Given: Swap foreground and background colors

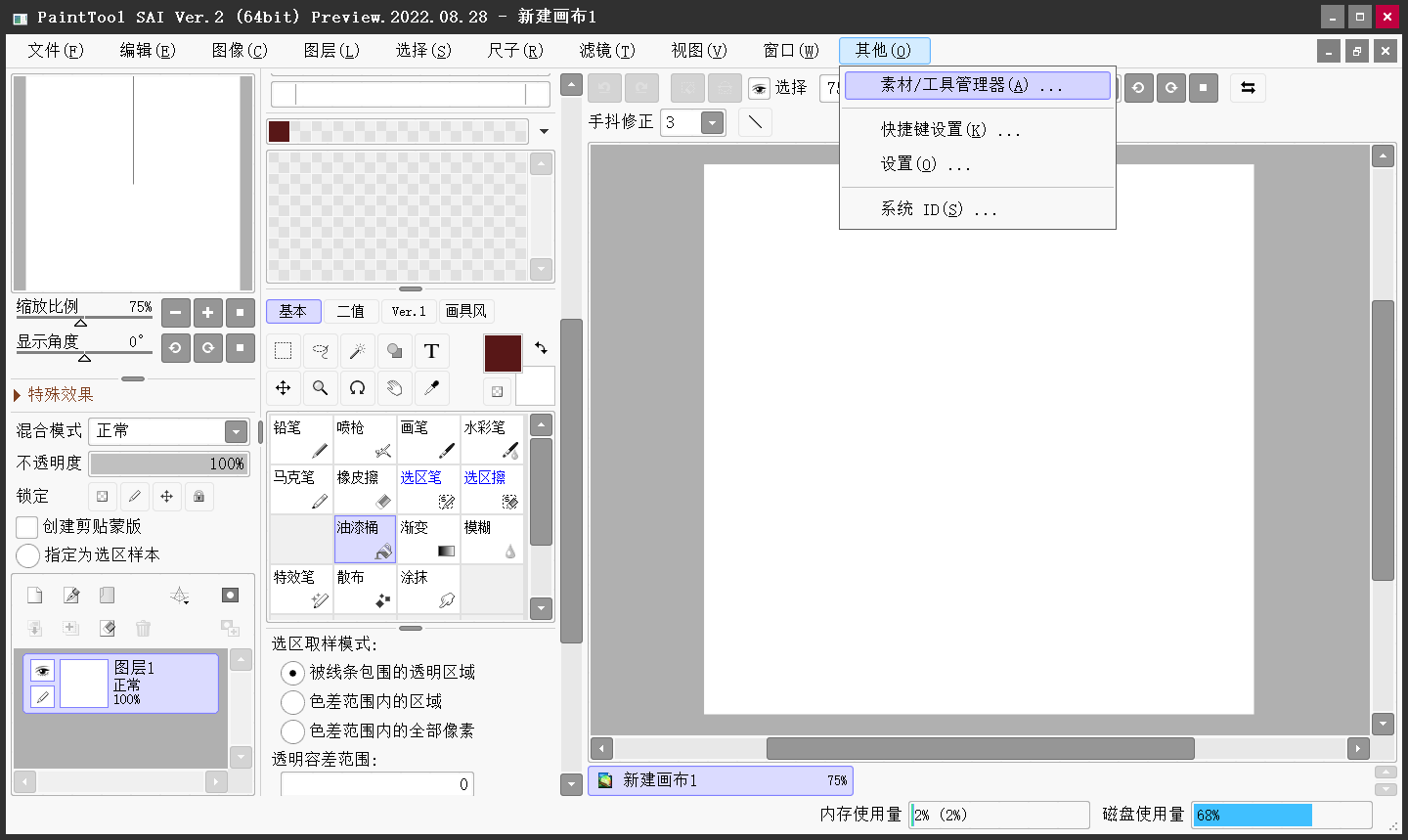Looking at the screenshot, I should click(x=541, y=348).
